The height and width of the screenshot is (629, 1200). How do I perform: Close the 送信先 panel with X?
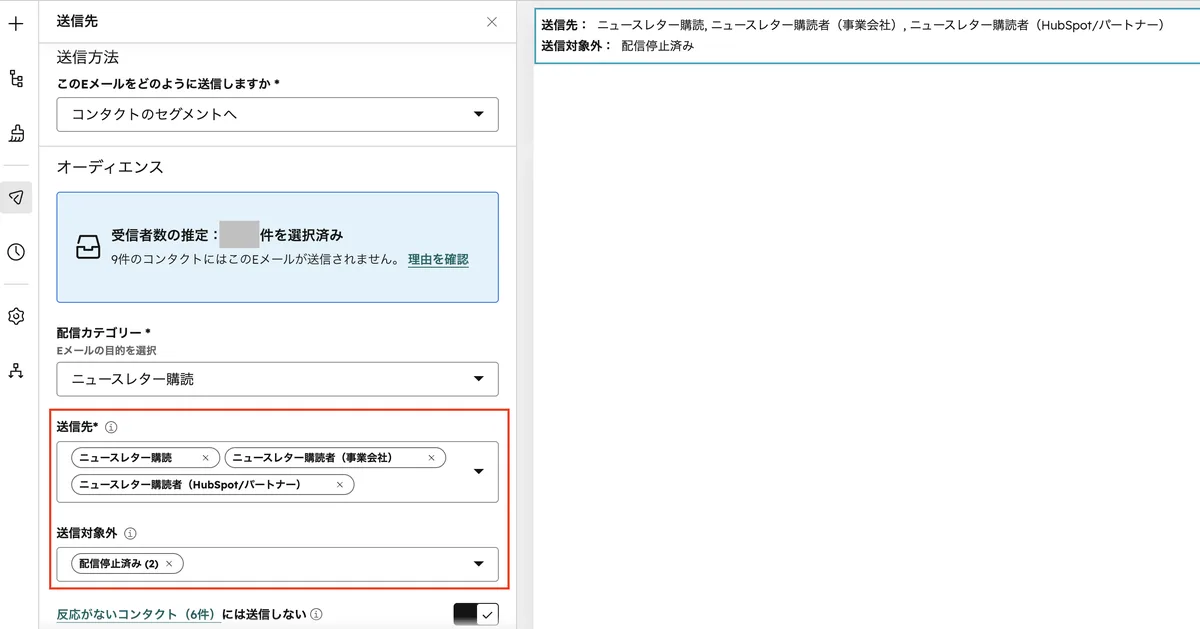coord(491,21)
